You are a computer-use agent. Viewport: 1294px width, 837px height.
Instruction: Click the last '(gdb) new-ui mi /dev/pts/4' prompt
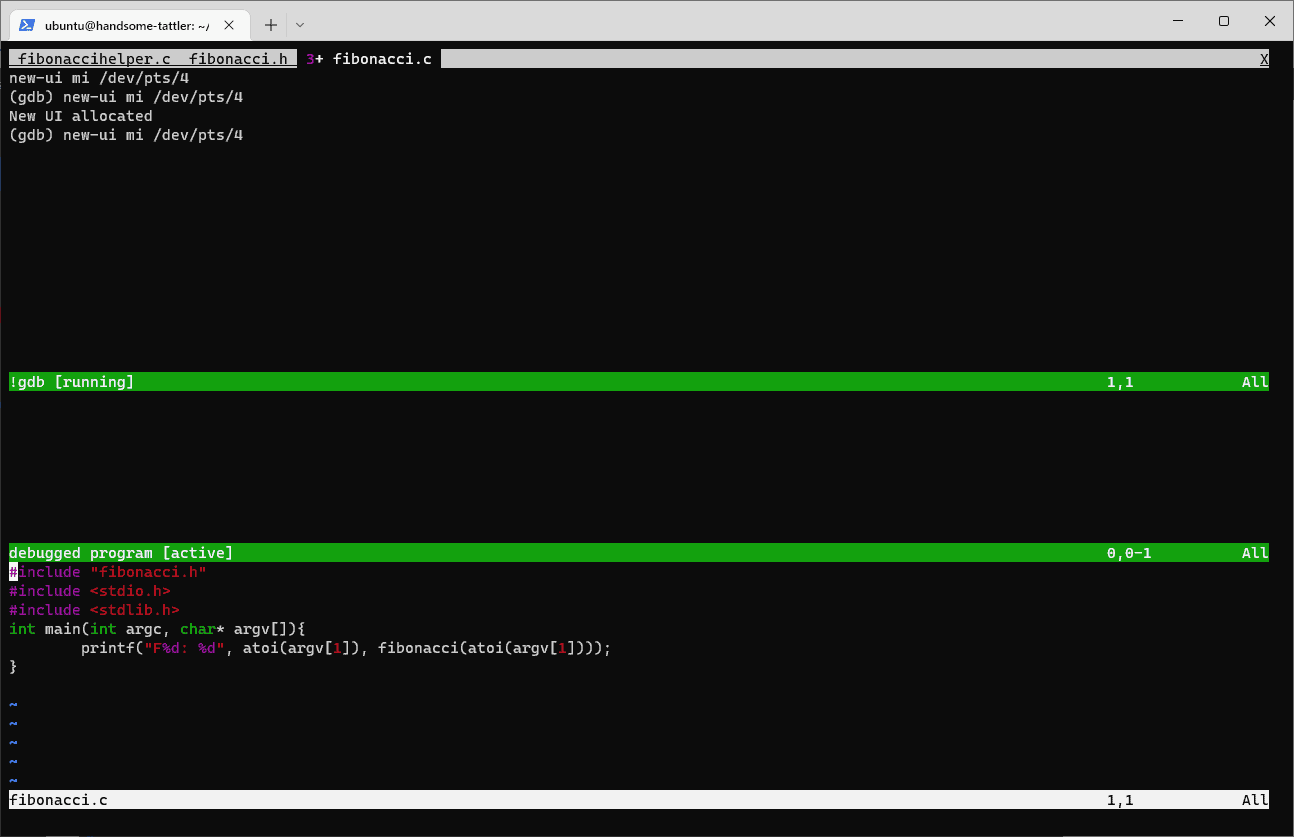click(126, 135)
